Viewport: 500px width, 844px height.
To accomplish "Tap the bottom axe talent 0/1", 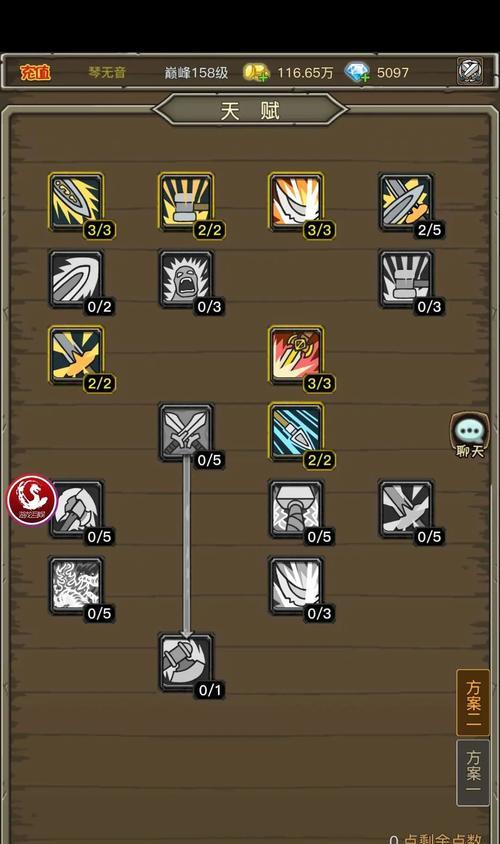I will click(186, 662).
